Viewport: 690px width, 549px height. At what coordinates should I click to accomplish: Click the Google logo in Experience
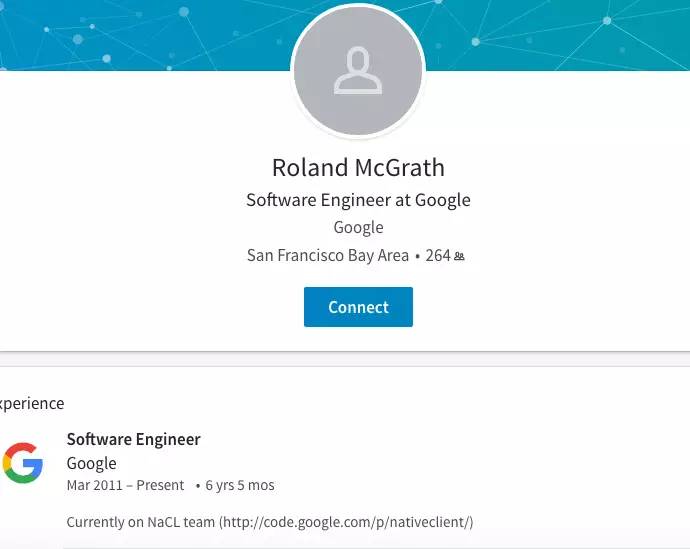22,462
